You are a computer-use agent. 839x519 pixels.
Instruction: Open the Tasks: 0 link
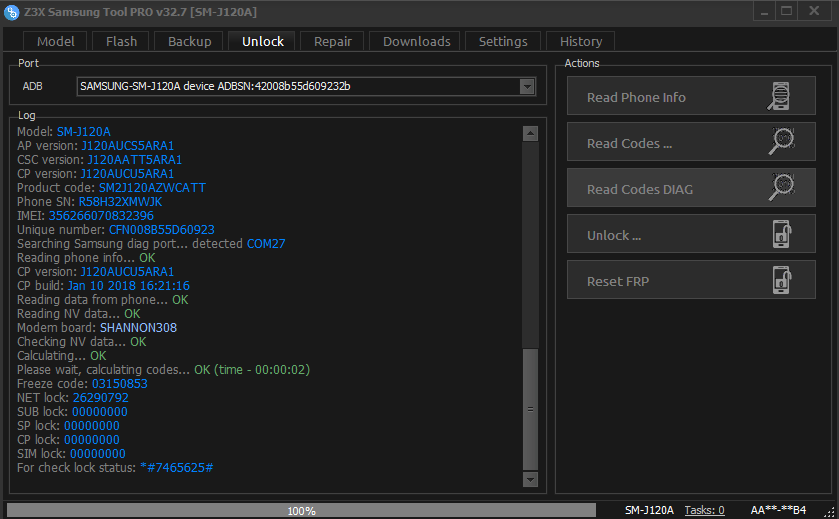(x=704, y=510)
